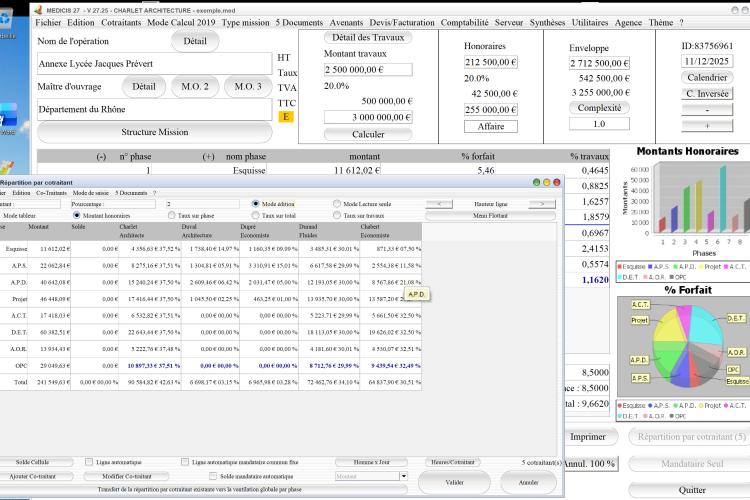Click the right arrow Hauteur ligne button
The width and height of the screenshot is (750, 500).
click(542, 204)
